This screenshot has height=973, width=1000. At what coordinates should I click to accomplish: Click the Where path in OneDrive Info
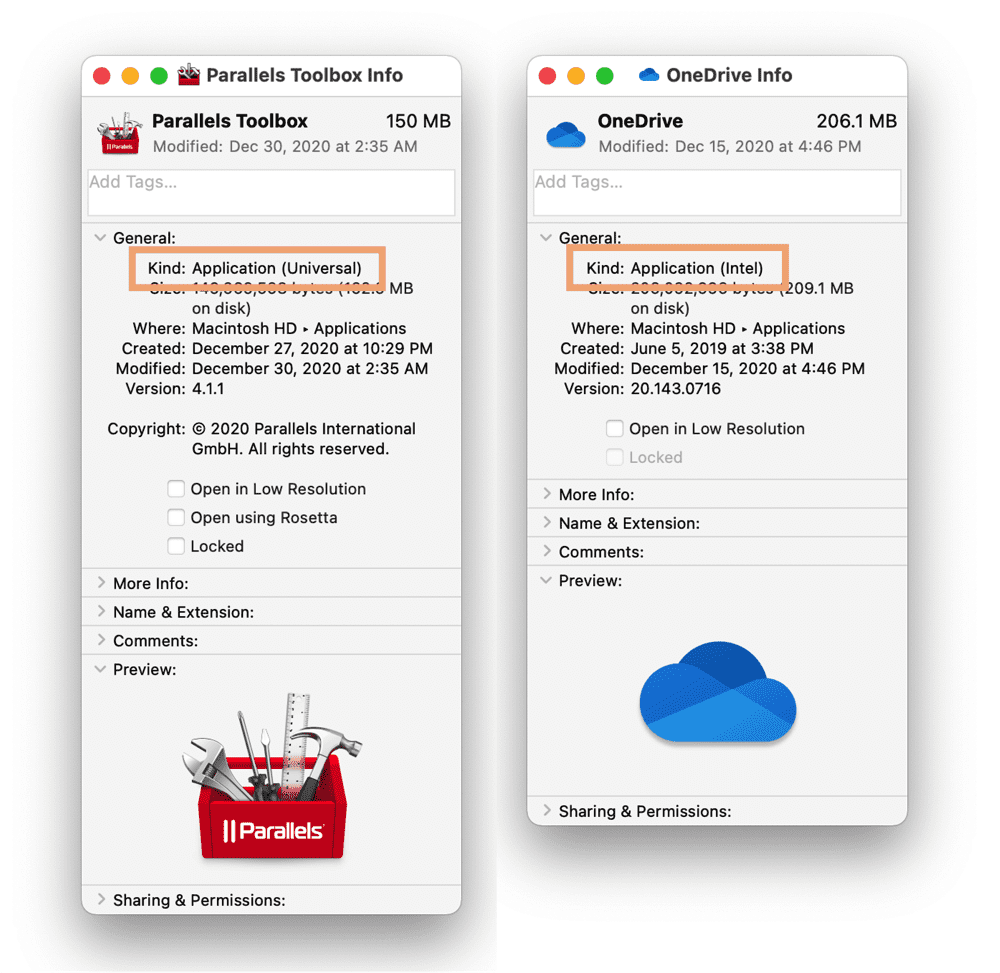tap(738, 329)
